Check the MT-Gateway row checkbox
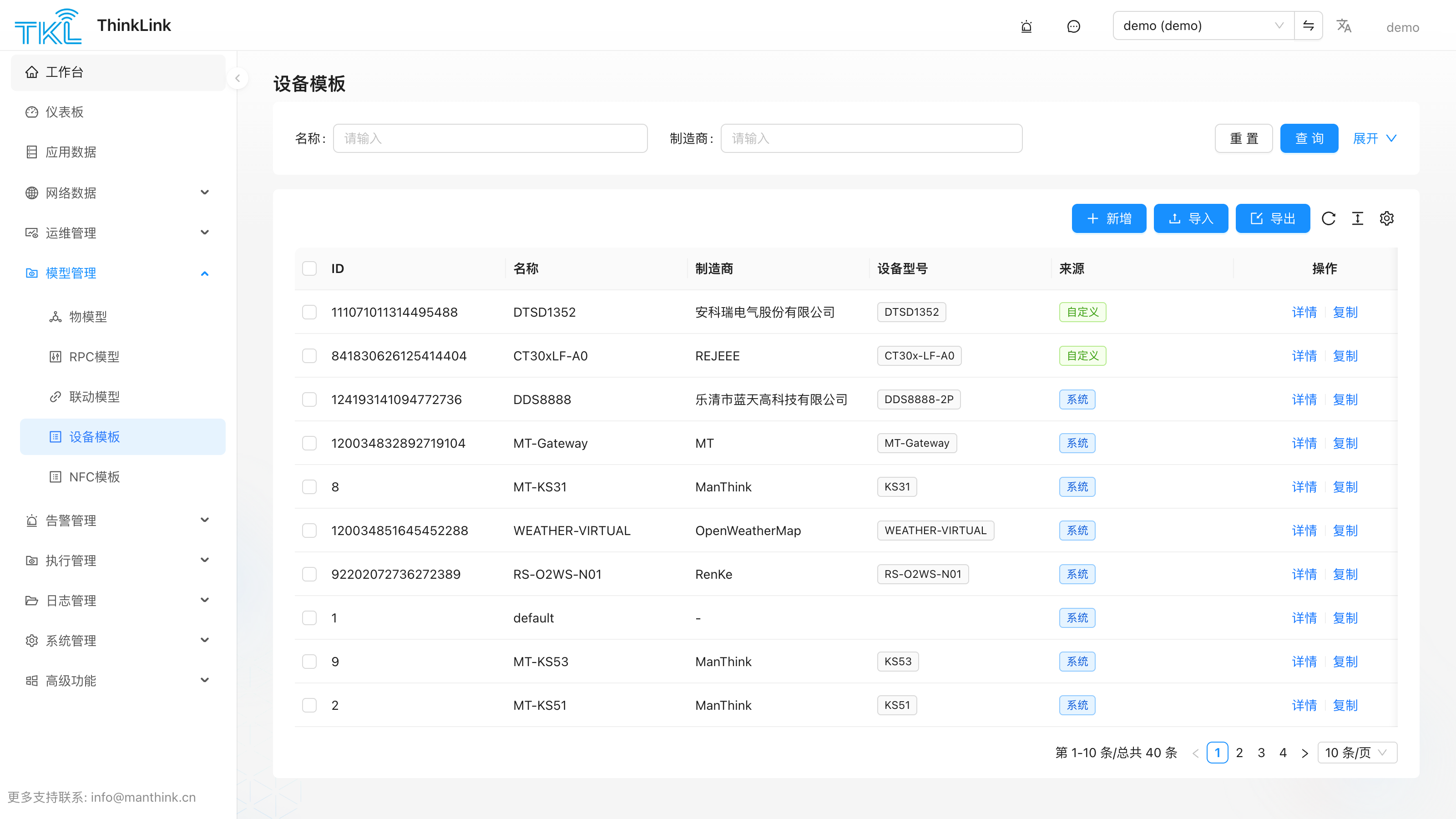Screen dimensions: 1456x819 tap(309, 443)
